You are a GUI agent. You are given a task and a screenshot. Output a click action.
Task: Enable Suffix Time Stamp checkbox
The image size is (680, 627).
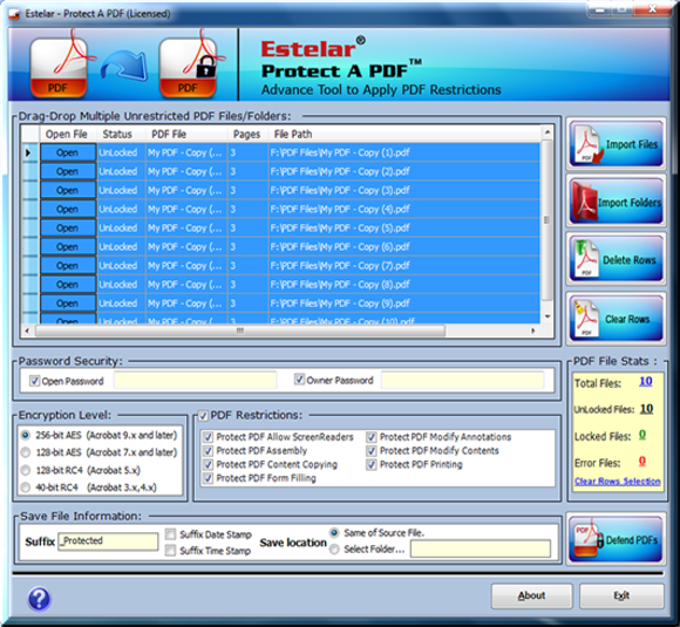[x=171, y=550]
